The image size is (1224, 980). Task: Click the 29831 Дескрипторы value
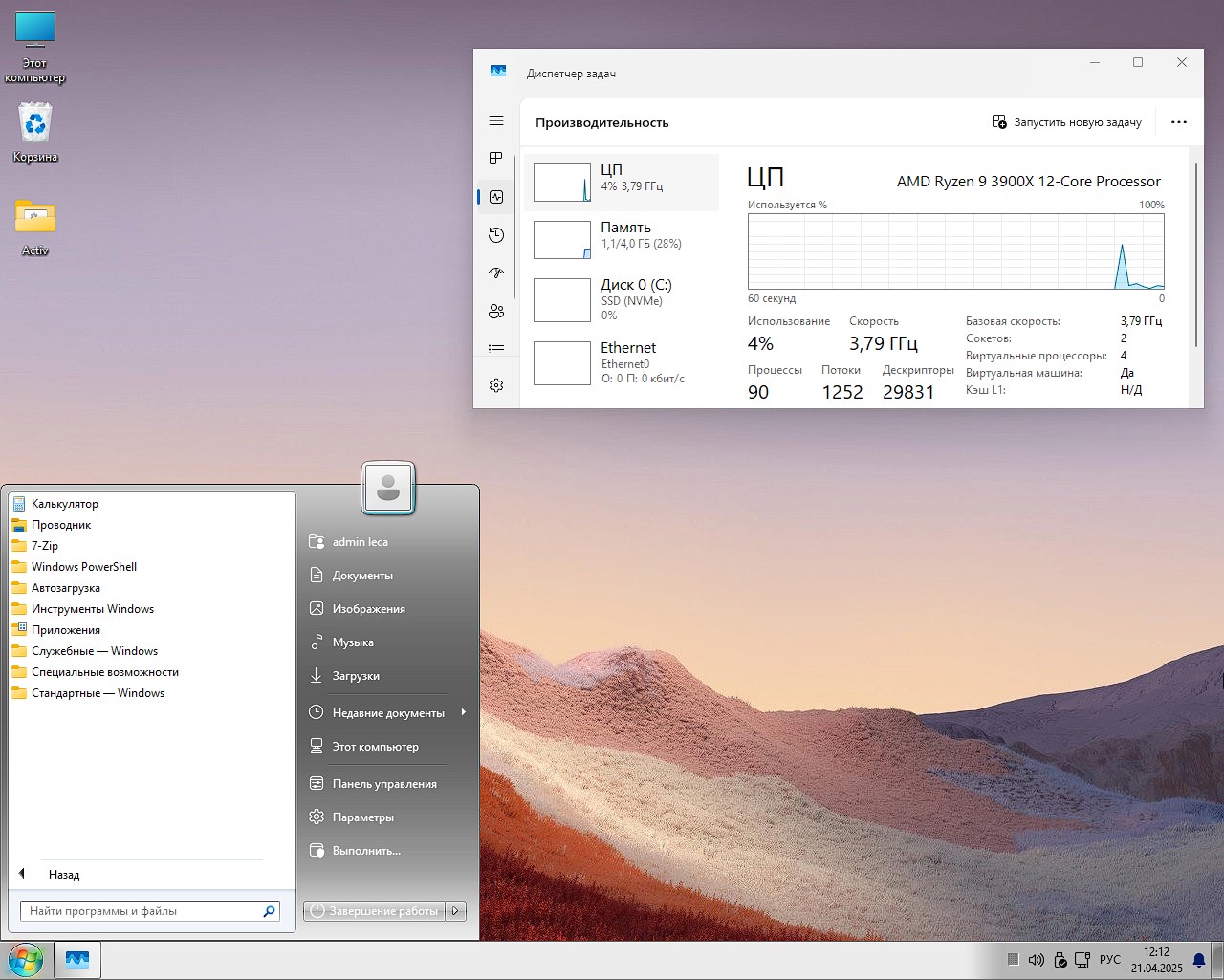(908, 392)
